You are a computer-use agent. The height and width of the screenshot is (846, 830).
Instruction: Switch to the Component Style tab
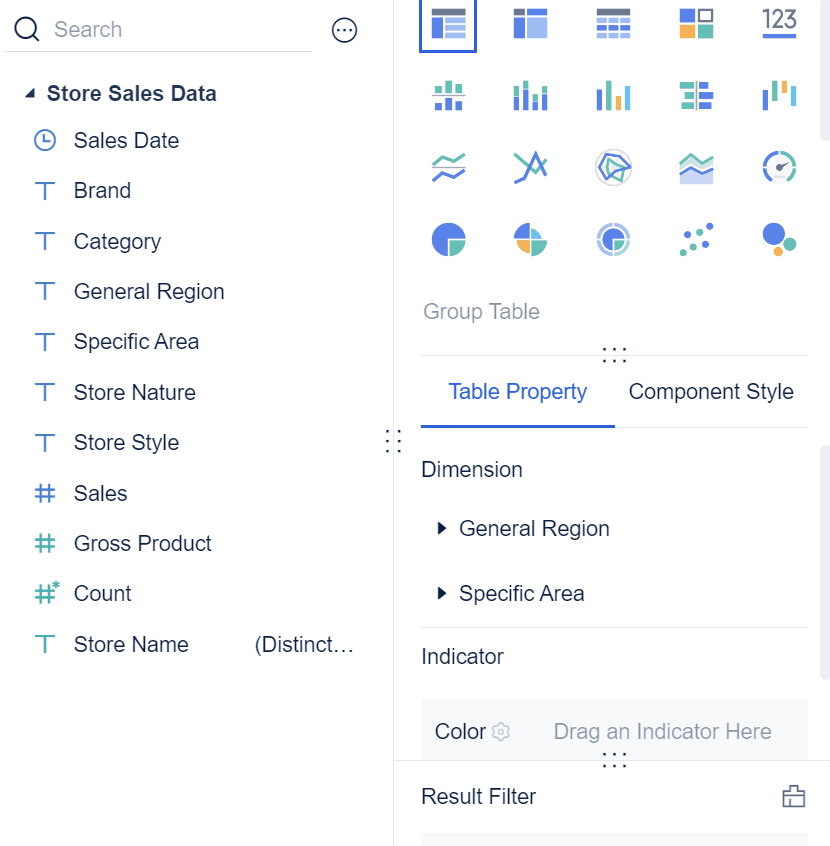click(710, 391)
